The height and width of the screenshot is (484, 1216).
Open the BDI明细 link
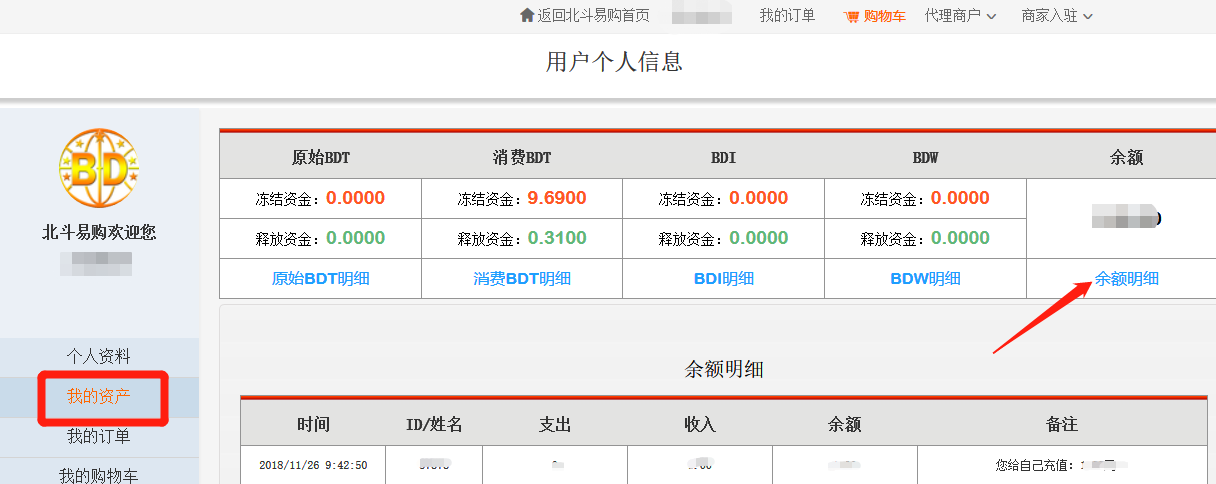click(724, 279)
